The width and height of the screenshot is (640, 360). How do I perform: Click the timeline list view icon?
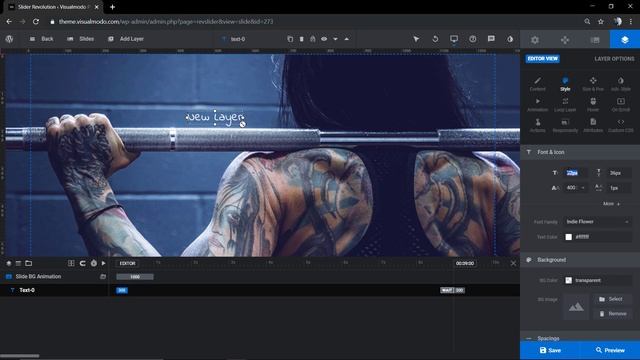tap(18, 264)
